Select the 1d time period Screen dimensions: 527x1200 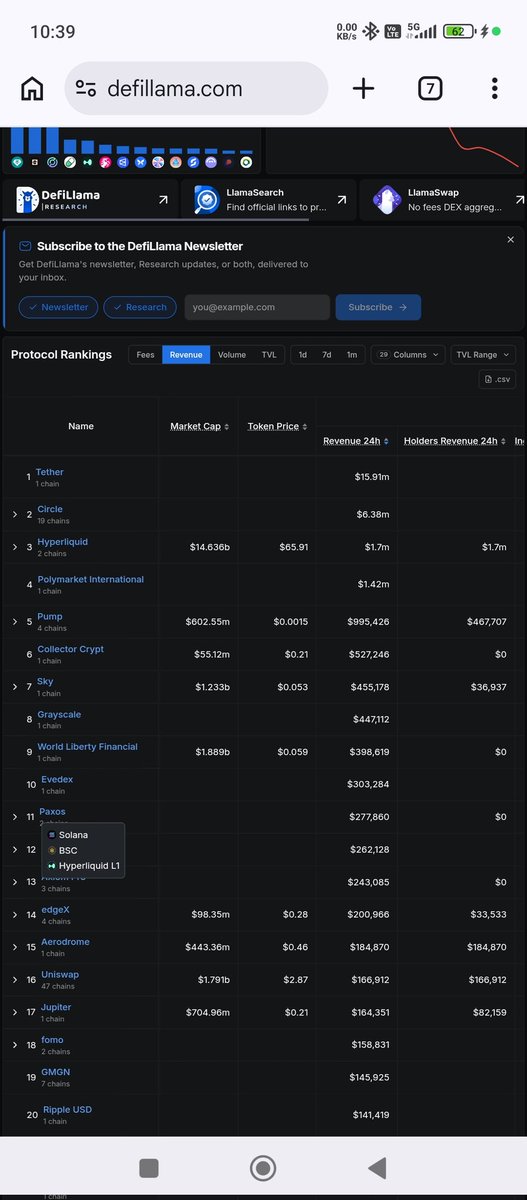pos(303,354)
